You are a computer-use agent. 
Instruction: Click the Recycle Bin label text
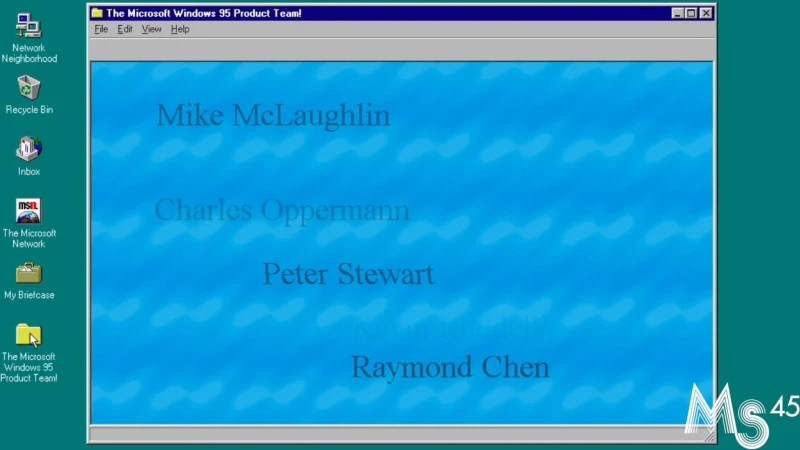point(29,110)
